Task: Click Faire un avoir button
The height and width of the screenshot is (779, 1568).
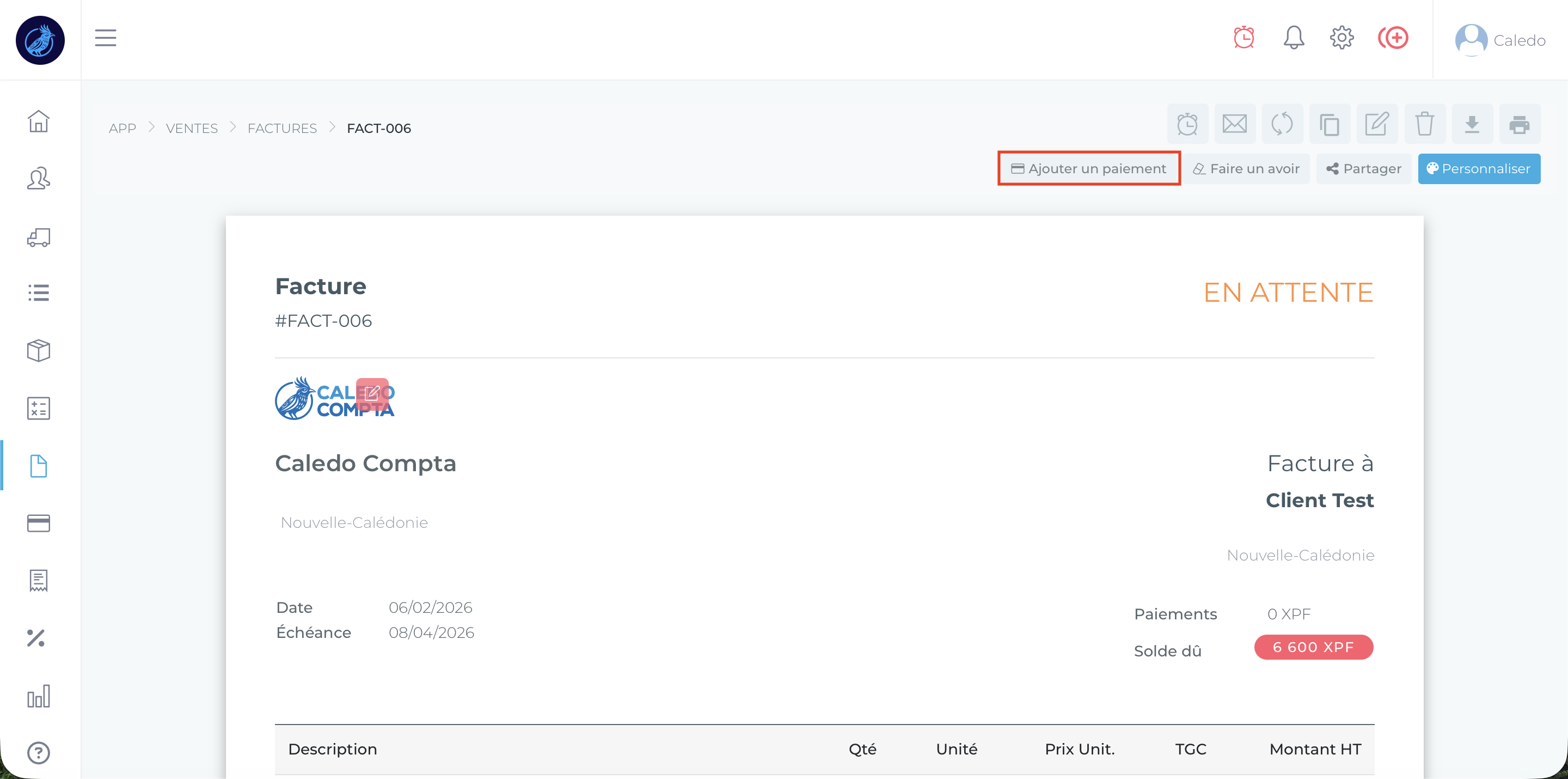Action: 1246,169
